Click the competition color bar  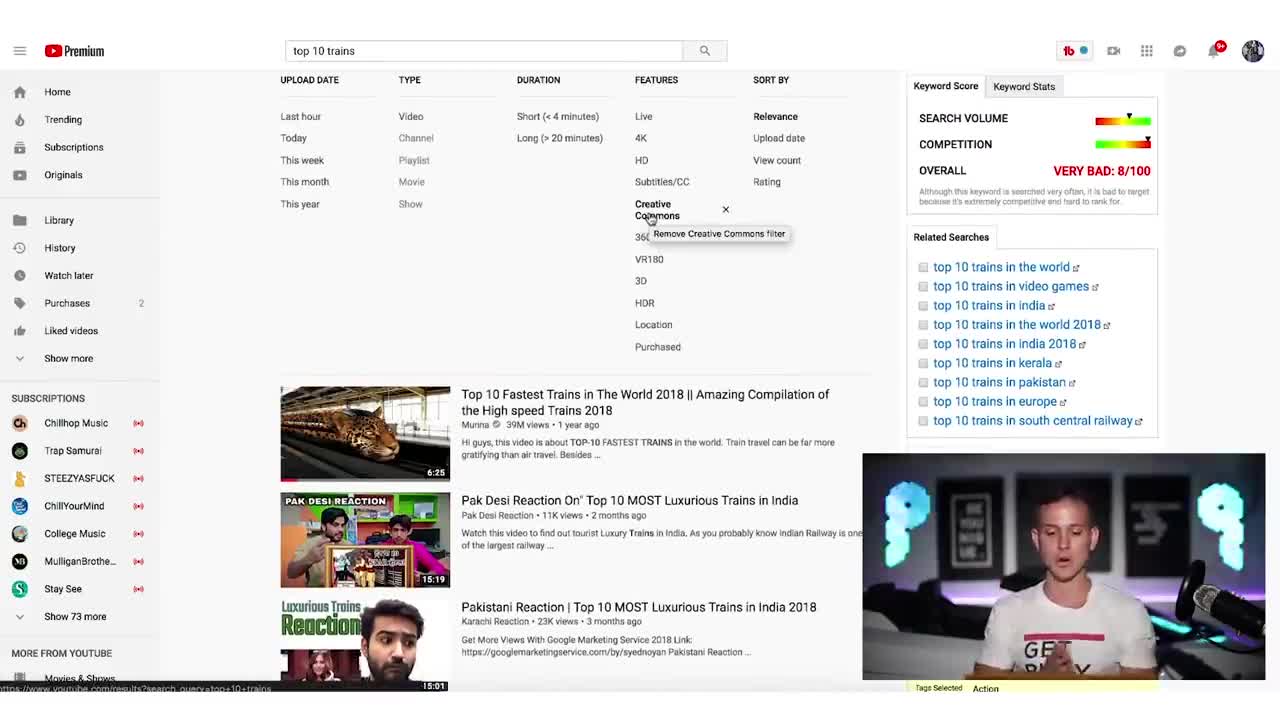coord(1123,144)
